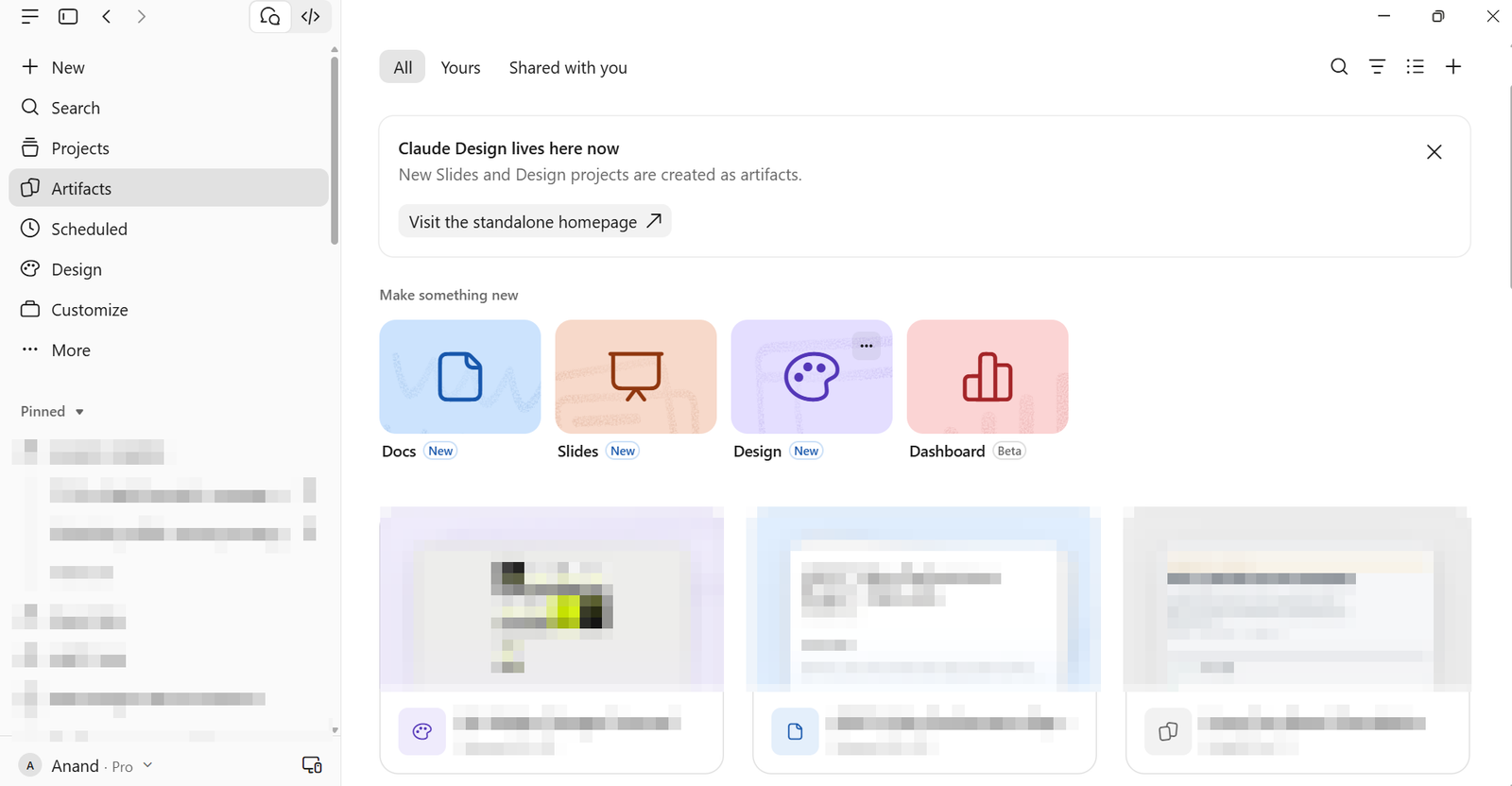Open Customize in the sidebar
This screenshot has width=1512, height=786.
[x=169, y=310]
